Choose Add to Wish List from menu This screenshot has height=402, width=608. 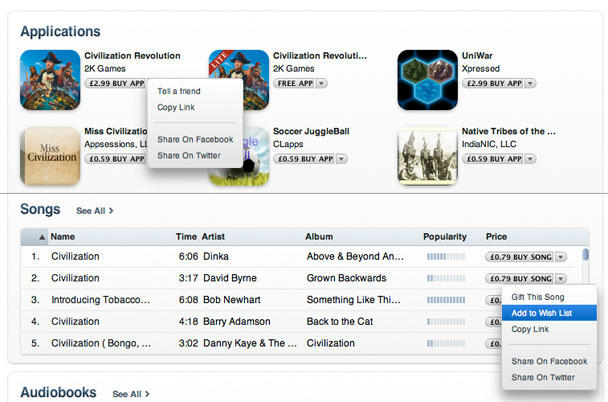550,313
